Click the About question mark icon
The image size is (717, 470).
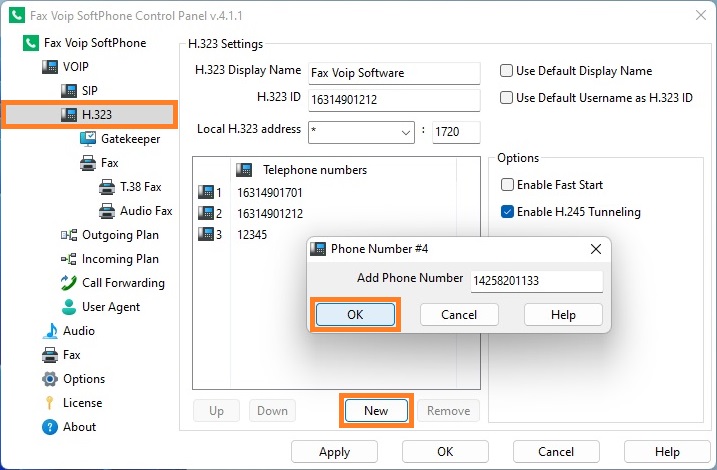coord(50,427)
